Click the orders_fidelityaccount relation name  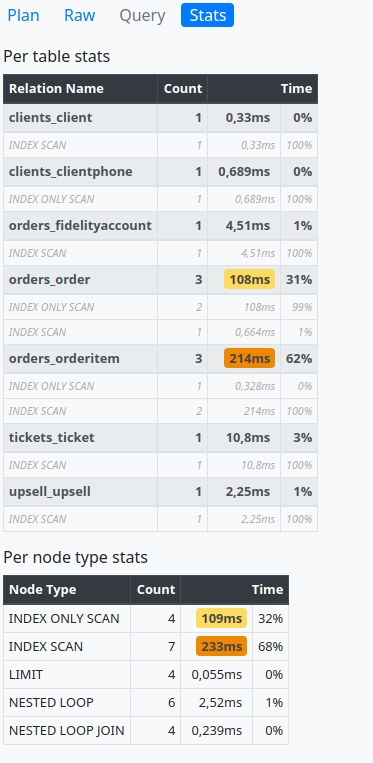[x=80, y=226]
